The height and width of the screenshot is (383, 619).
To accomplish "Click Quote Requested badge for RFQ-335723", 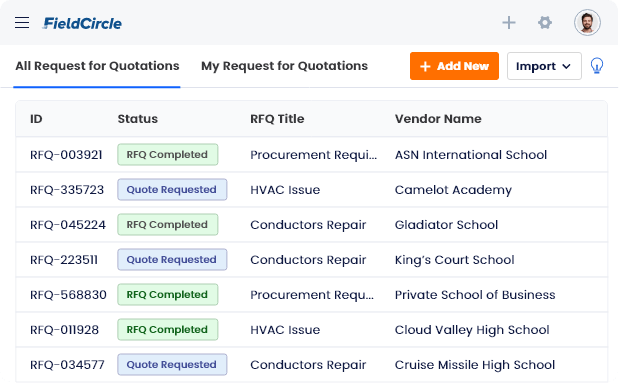I will 172,190.
